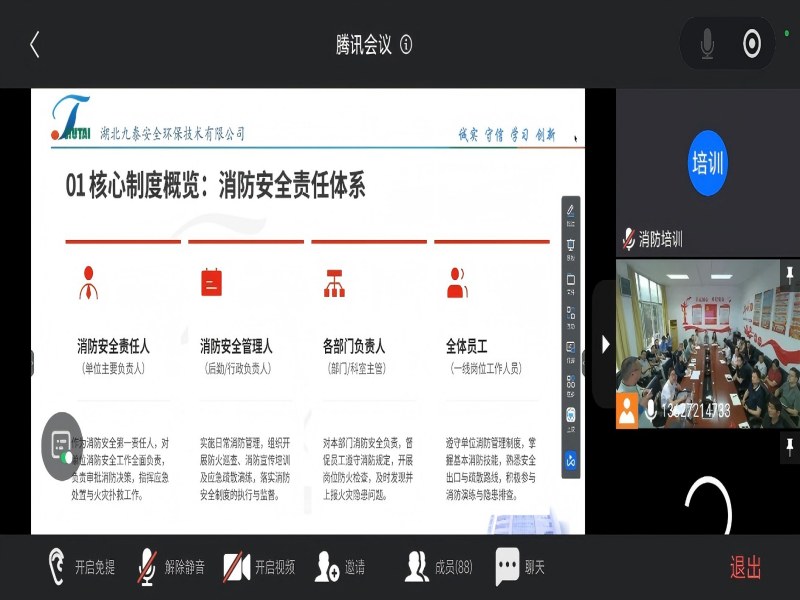
Task: Click the company name 湖北九泰安全环保技术有限公司
Action: tap(172, 134)
